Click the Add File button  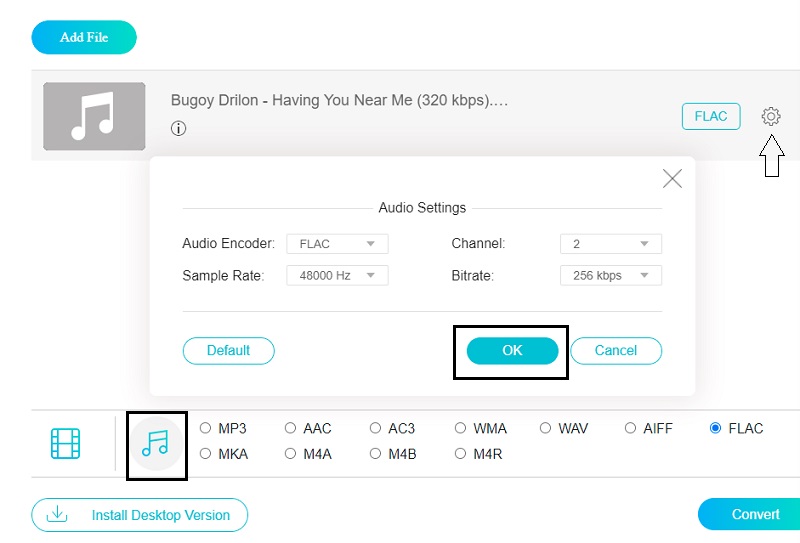[x=84, y=37]
